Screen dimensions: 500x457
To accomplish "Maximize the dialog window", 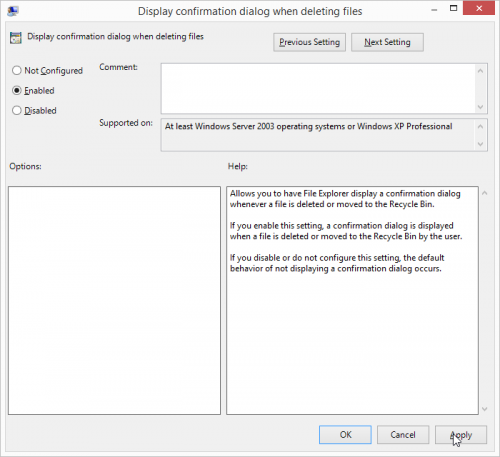I will [x=453, y=8].
